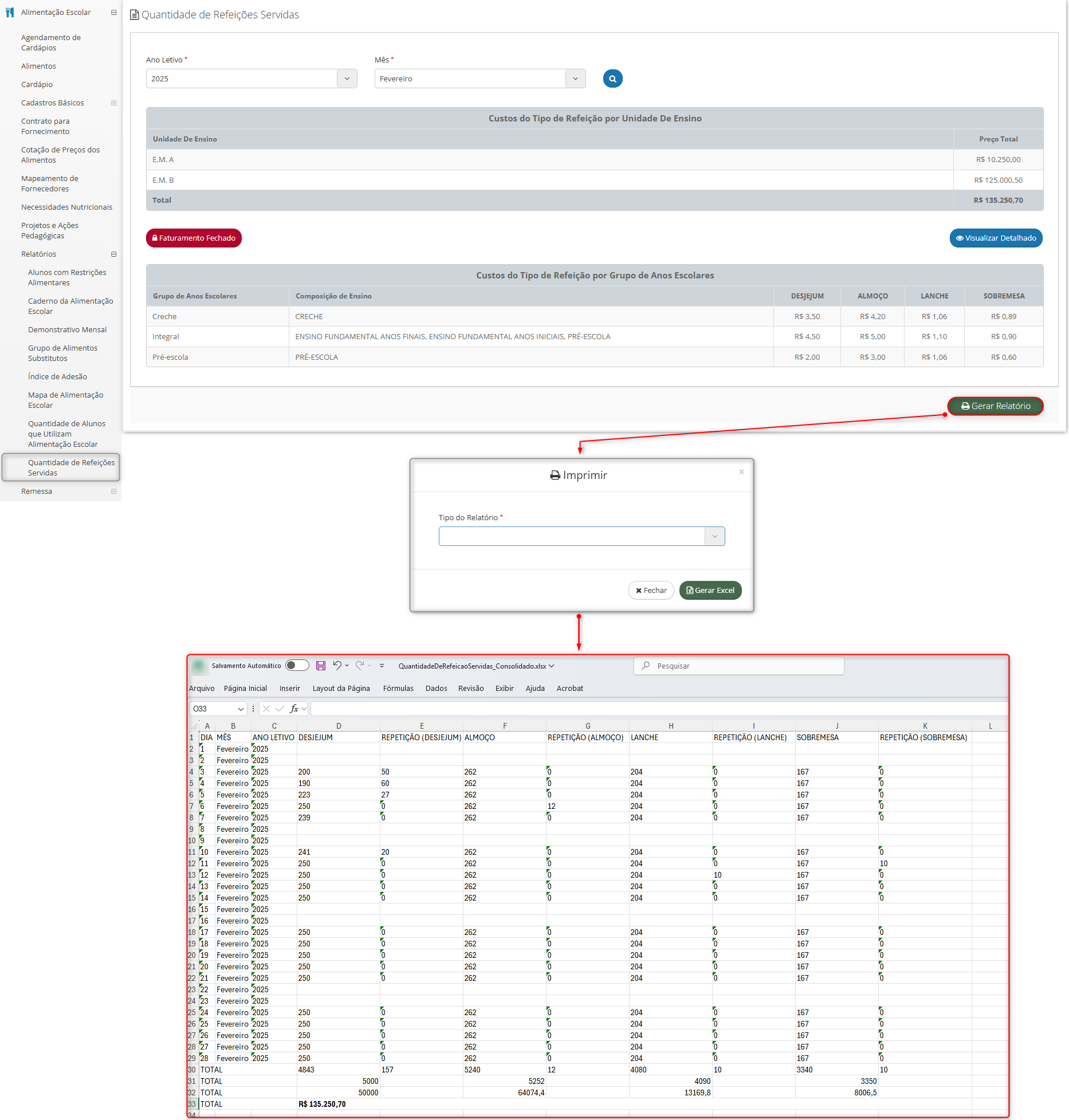Click the Excel save disk icon

click(x=321, y=665)
